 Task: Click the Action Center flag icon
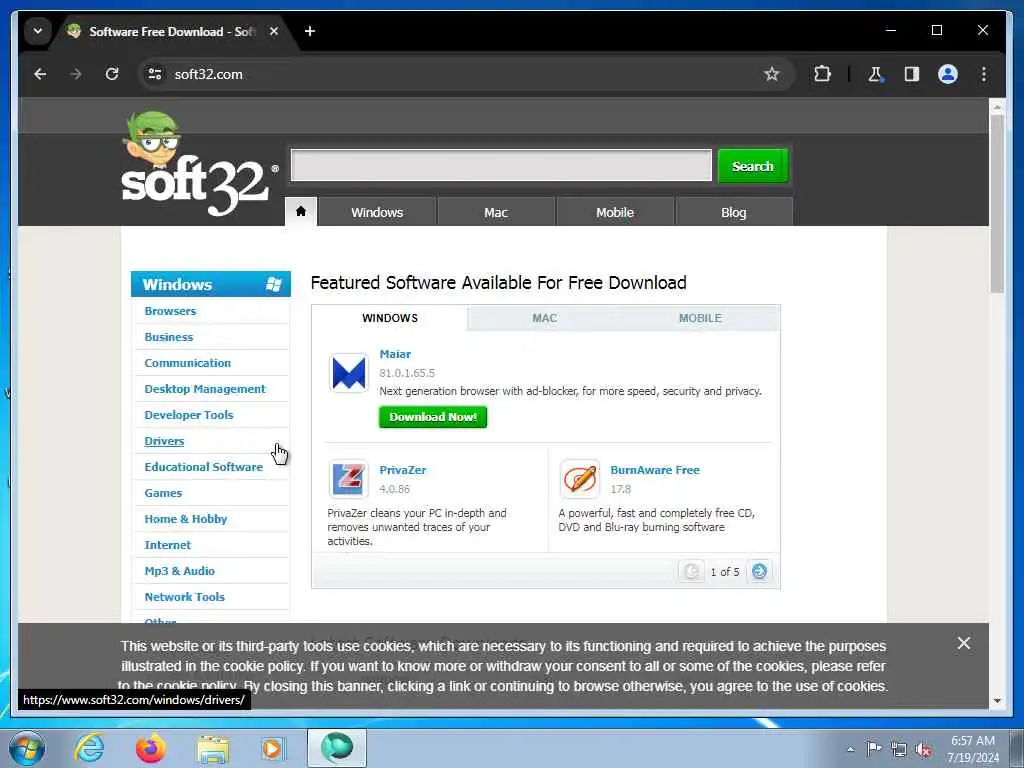pos(874,749)
